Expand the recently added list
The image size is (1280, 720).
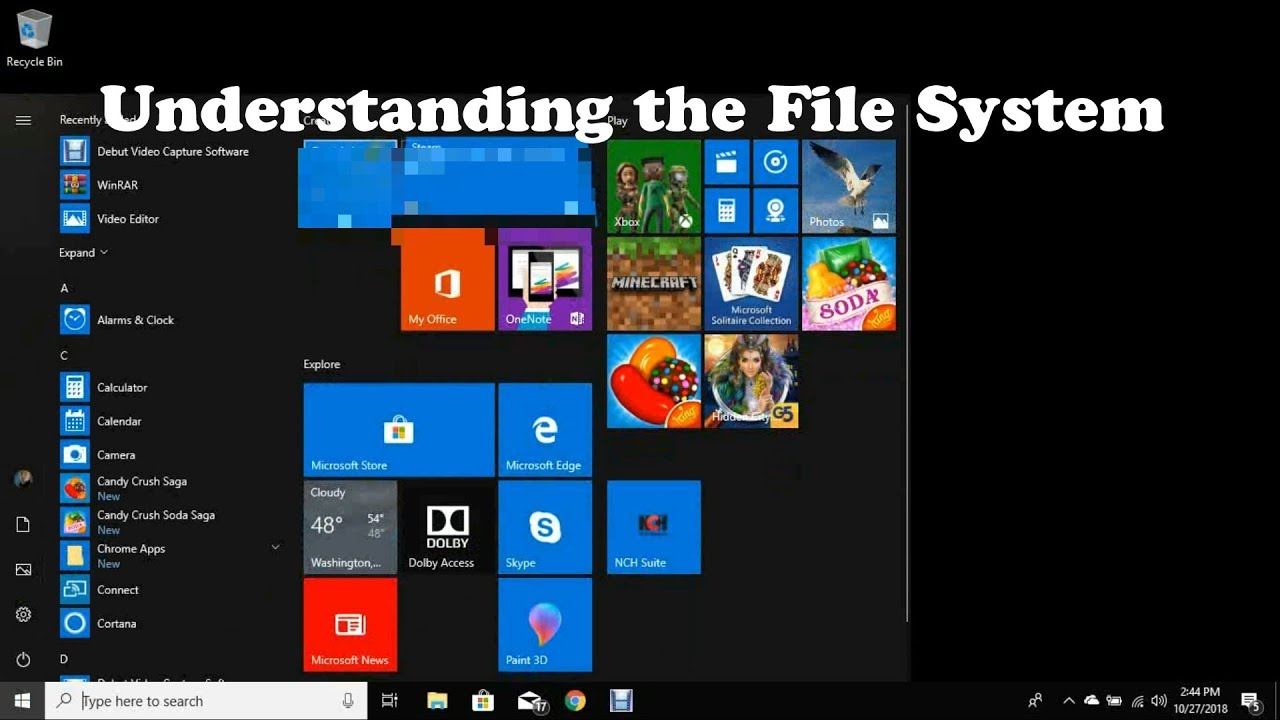(83, 253)
